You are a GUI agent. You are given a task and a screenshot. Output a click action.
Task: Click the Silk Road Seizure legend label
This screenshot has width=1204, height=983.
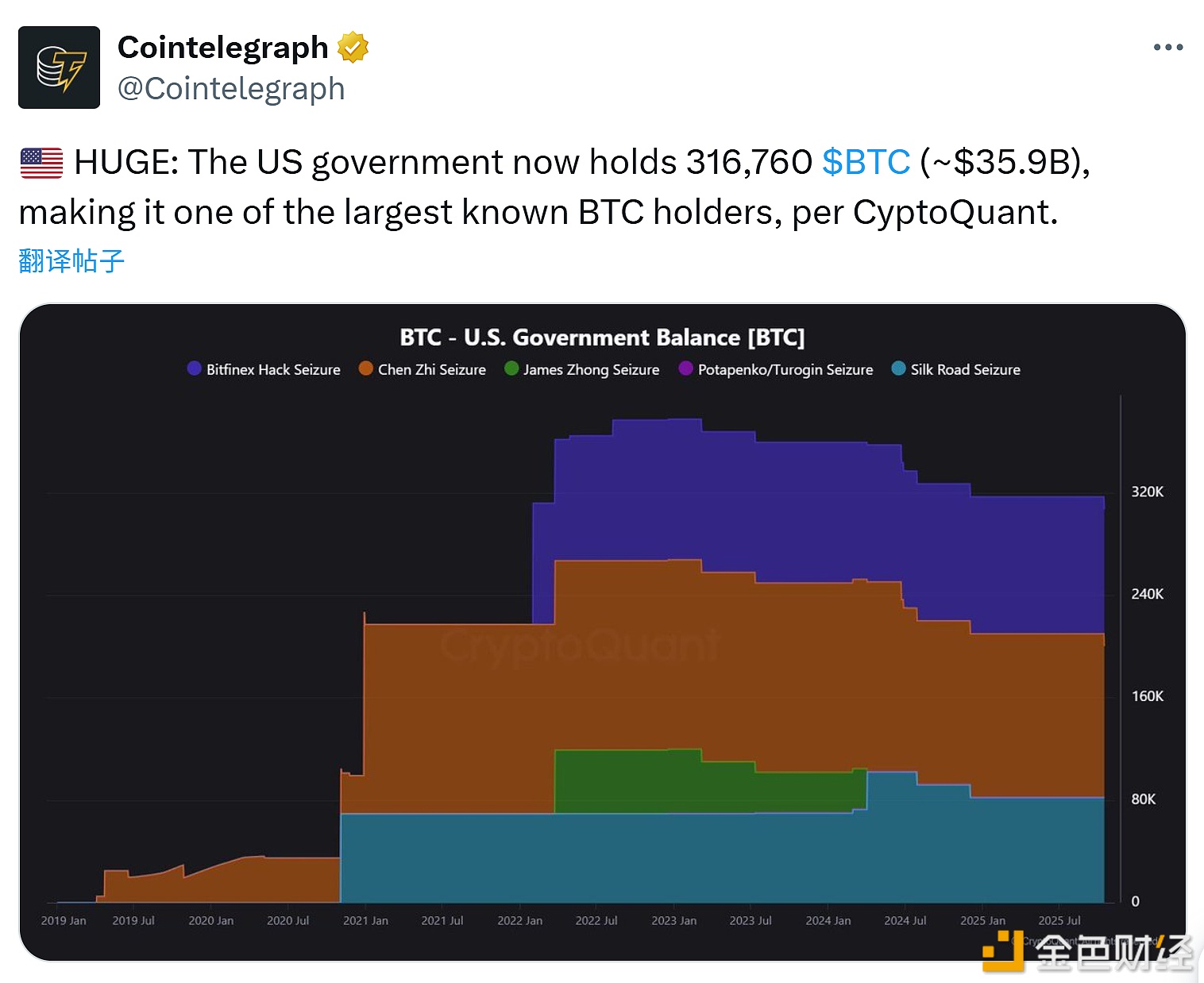tap(965, 369)
